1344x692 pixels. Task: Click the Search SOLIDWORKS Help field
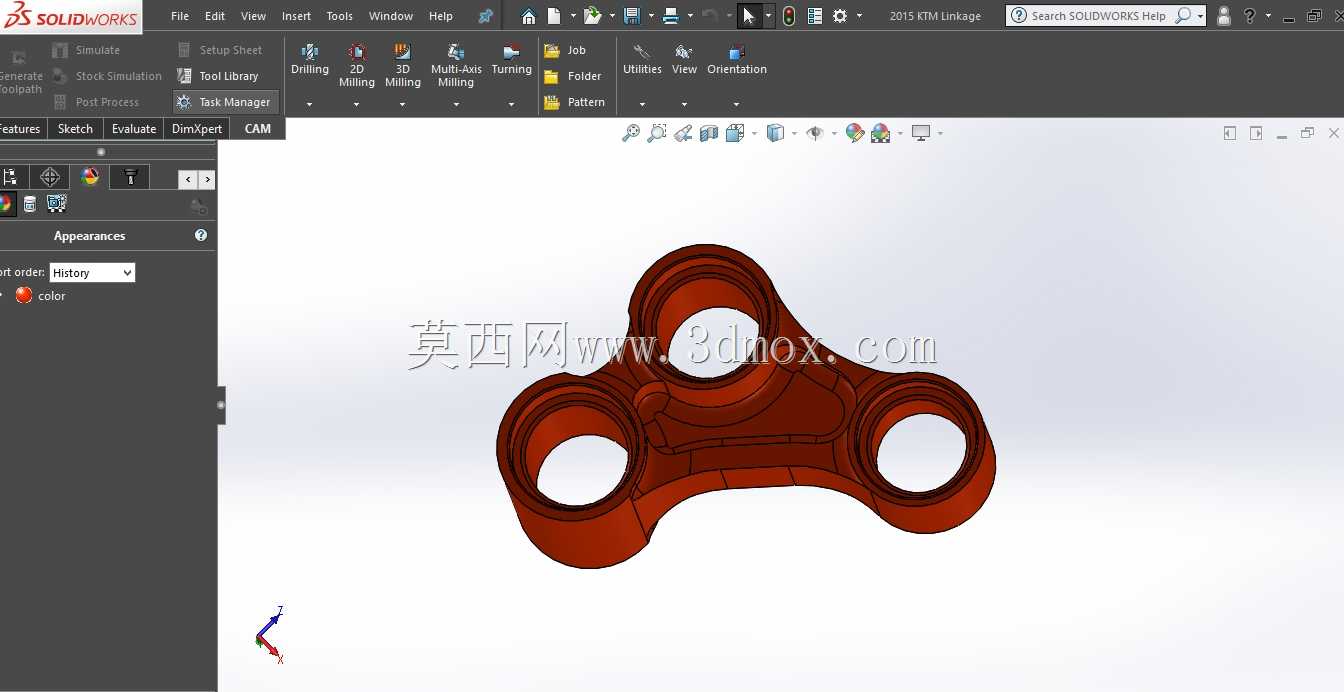1099,16
